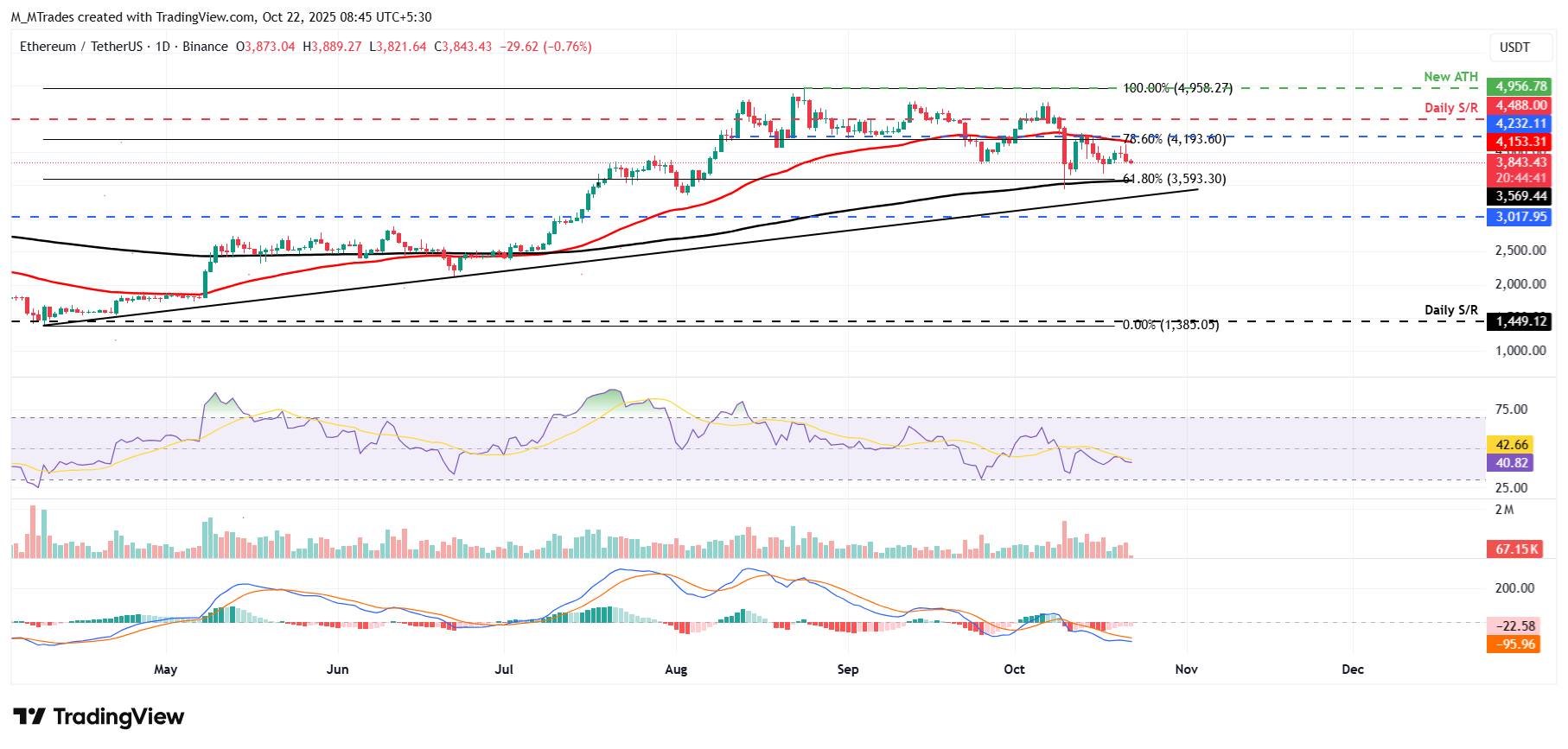Click the red 4,488.00 price tag
Image resolution: width=1568 pixels, height=749 pixels.
[x=1520, y=105]
